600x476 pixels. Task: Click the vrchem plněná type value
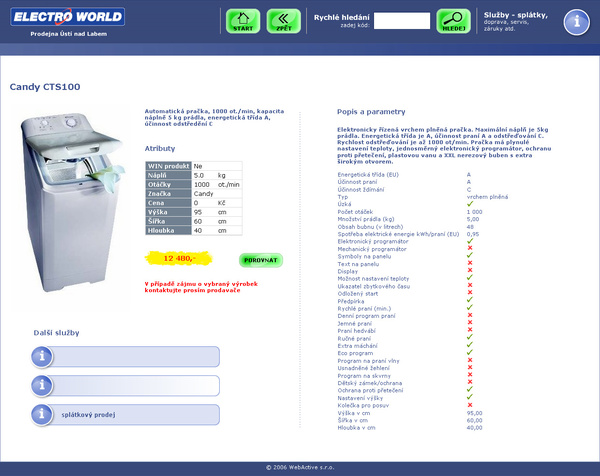click(487, 197)
